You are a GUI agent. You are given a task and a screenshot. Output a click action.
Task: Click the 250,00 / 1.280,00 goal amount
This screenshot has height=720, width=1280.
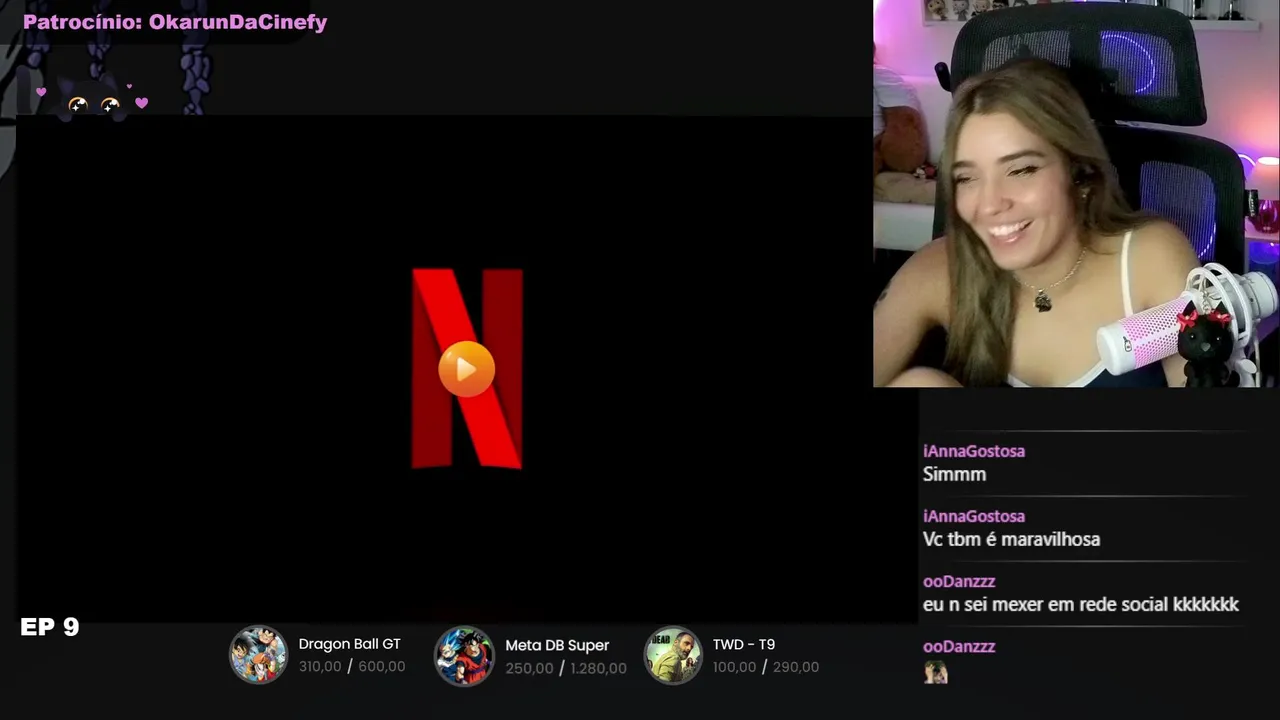tap(566, 668)
